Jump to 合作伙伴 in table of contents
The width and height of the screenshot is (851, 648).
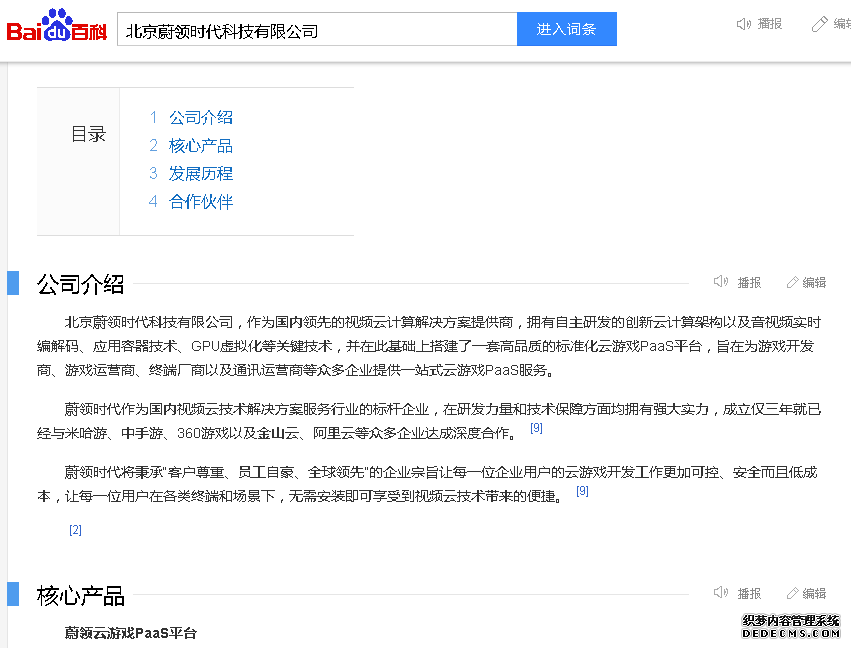pyautogui.click(x=201, y=202)
